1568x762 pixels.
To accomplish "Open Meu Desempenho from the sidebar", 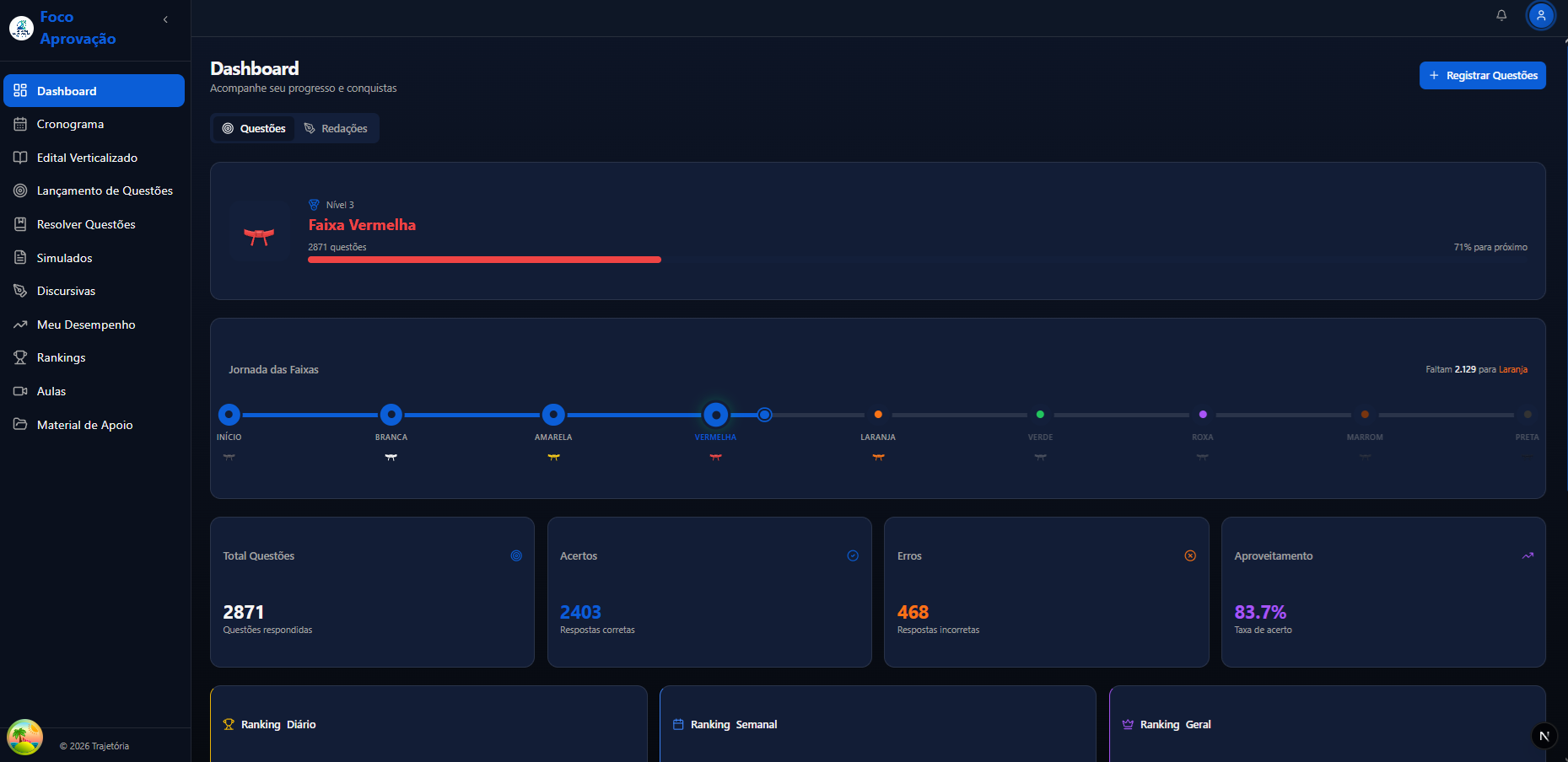I will point(94,325).
